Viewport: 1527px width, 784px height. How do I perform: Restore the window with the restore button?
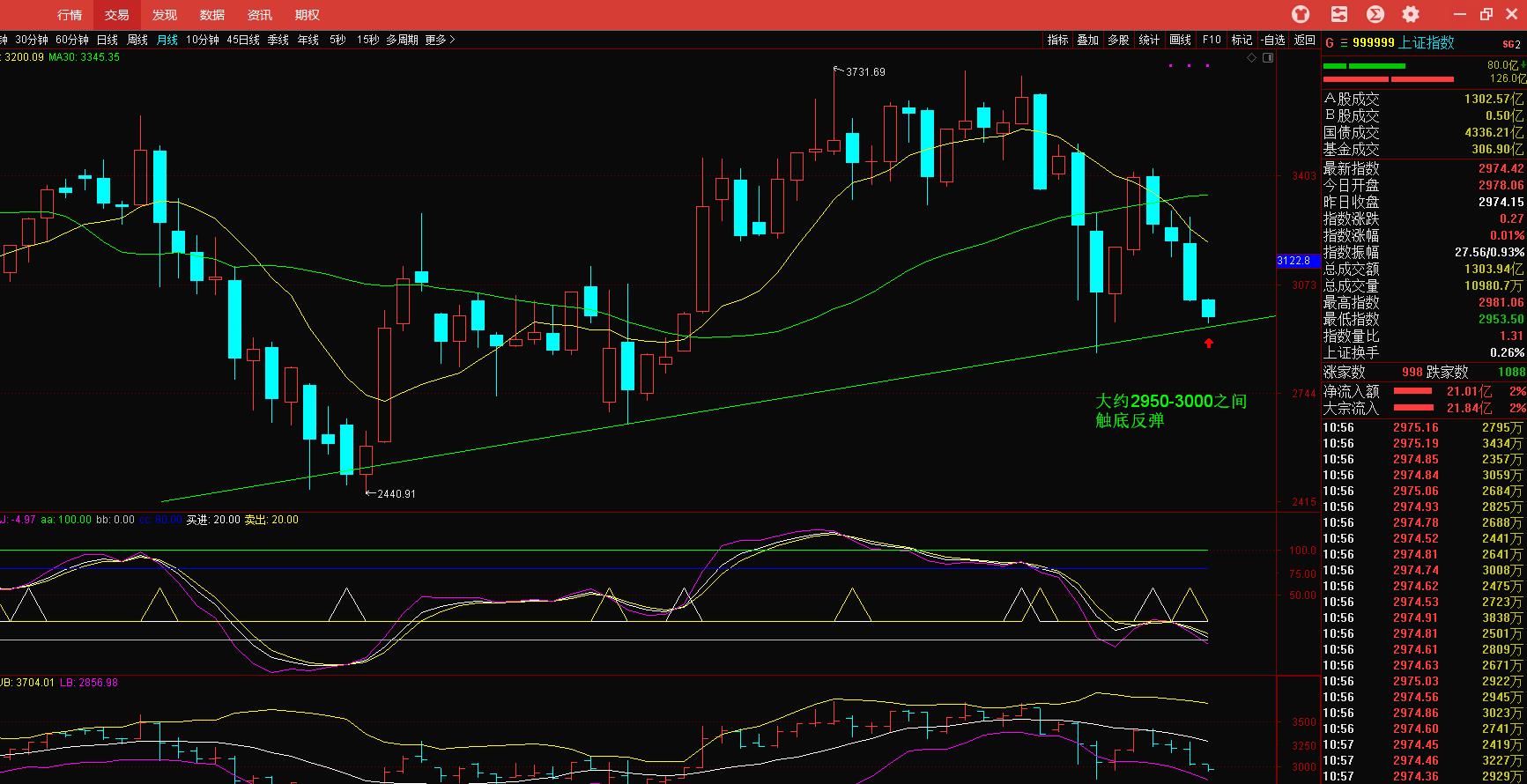tap(1487, 14)
